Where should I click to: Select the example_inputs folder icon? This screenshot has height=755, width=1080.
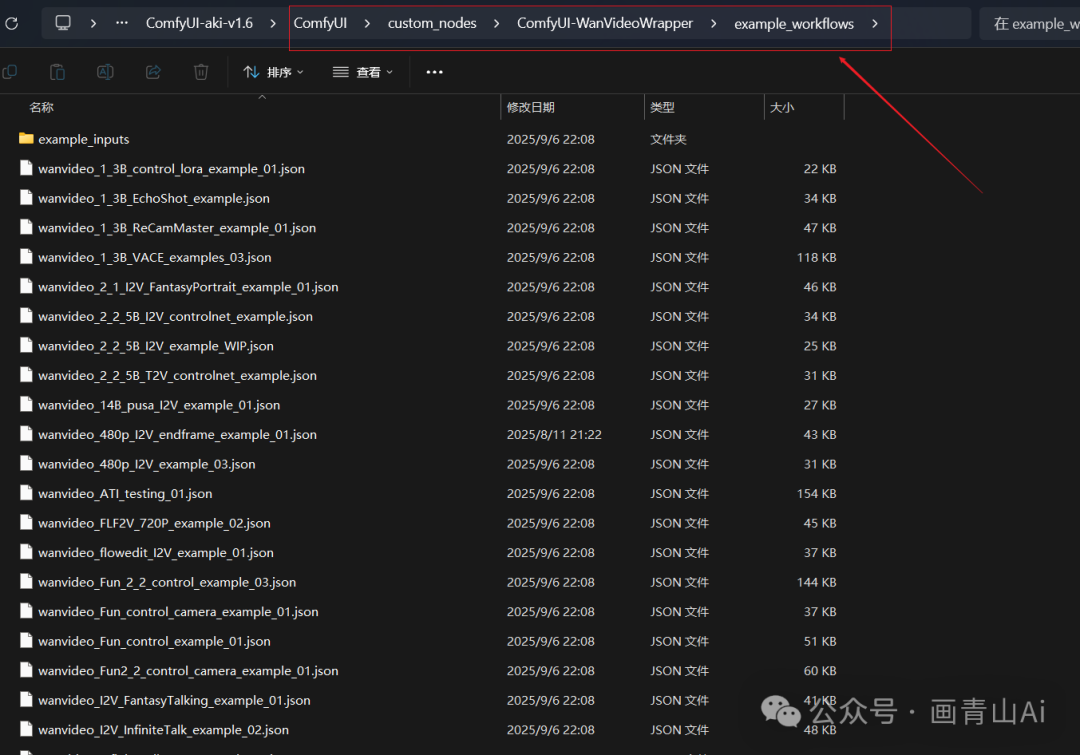(26, 139)
